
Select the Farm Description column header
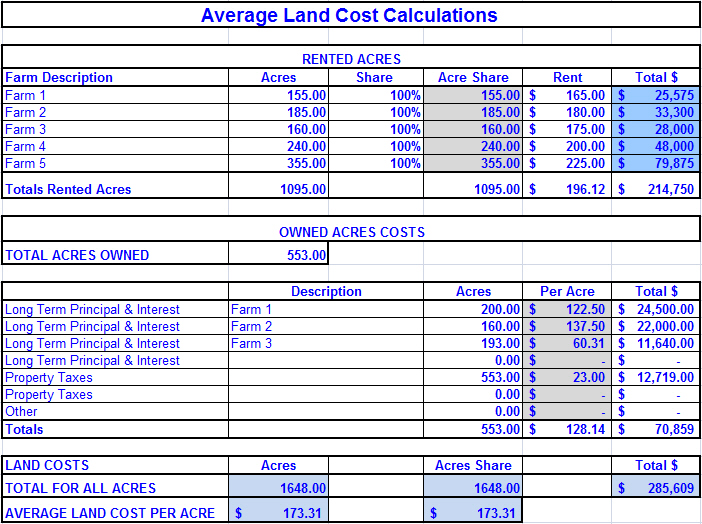coord(59,77)
